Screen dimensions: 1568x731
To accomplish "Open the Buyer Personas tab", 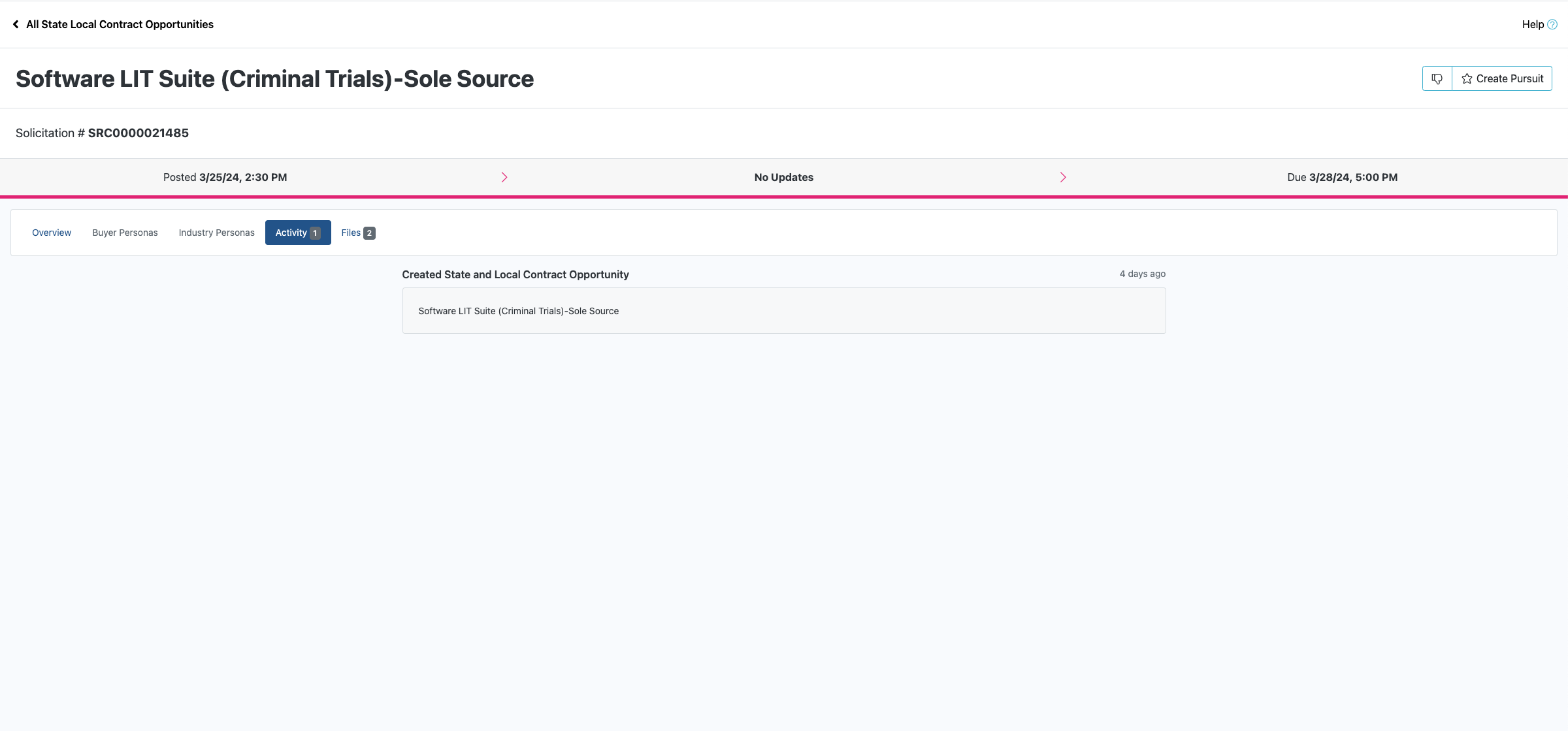I will coord(125,233).
